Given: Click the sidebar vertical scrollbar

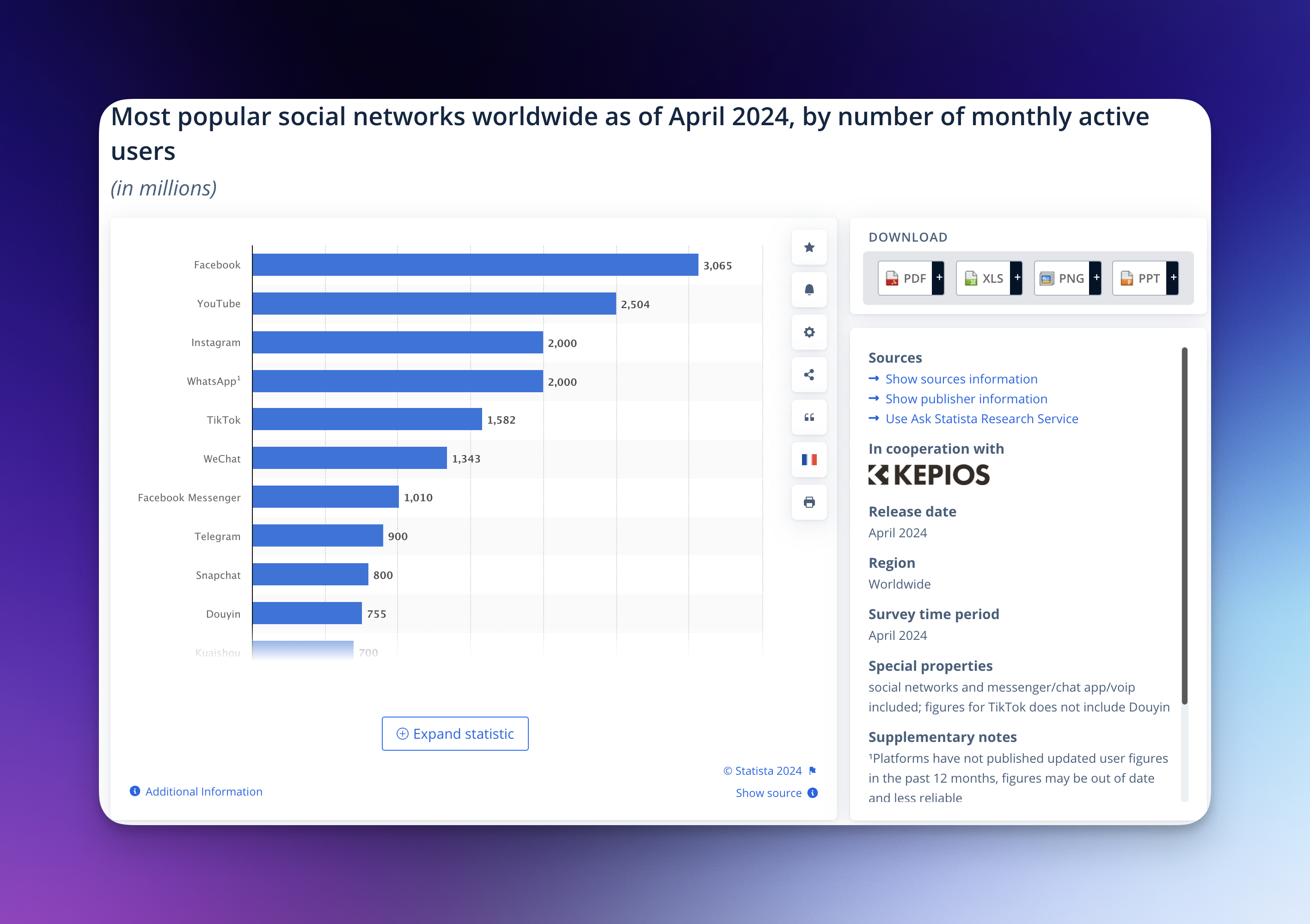Looking at the screenshot, I should 1185,525.
